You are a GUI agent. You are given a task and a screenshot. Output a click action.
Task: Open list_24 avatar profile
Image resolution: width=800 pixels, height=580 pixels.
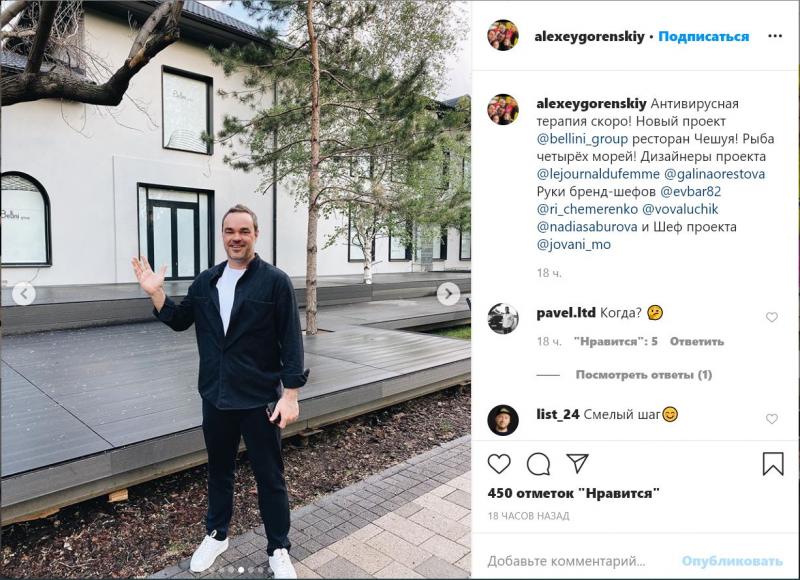503,420
